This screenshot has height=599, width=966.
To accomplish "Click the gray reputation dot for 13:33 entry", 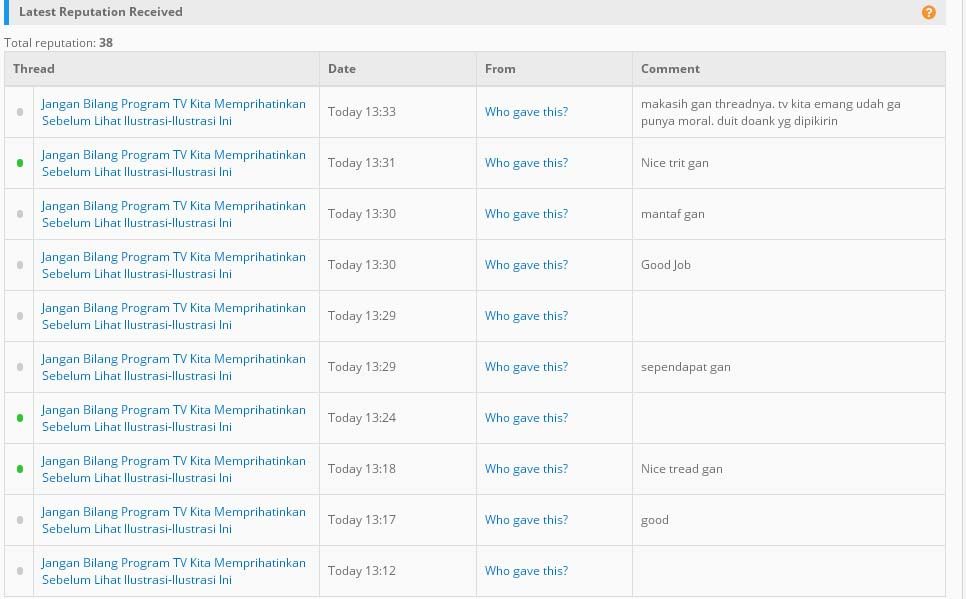I will [20, 112].
